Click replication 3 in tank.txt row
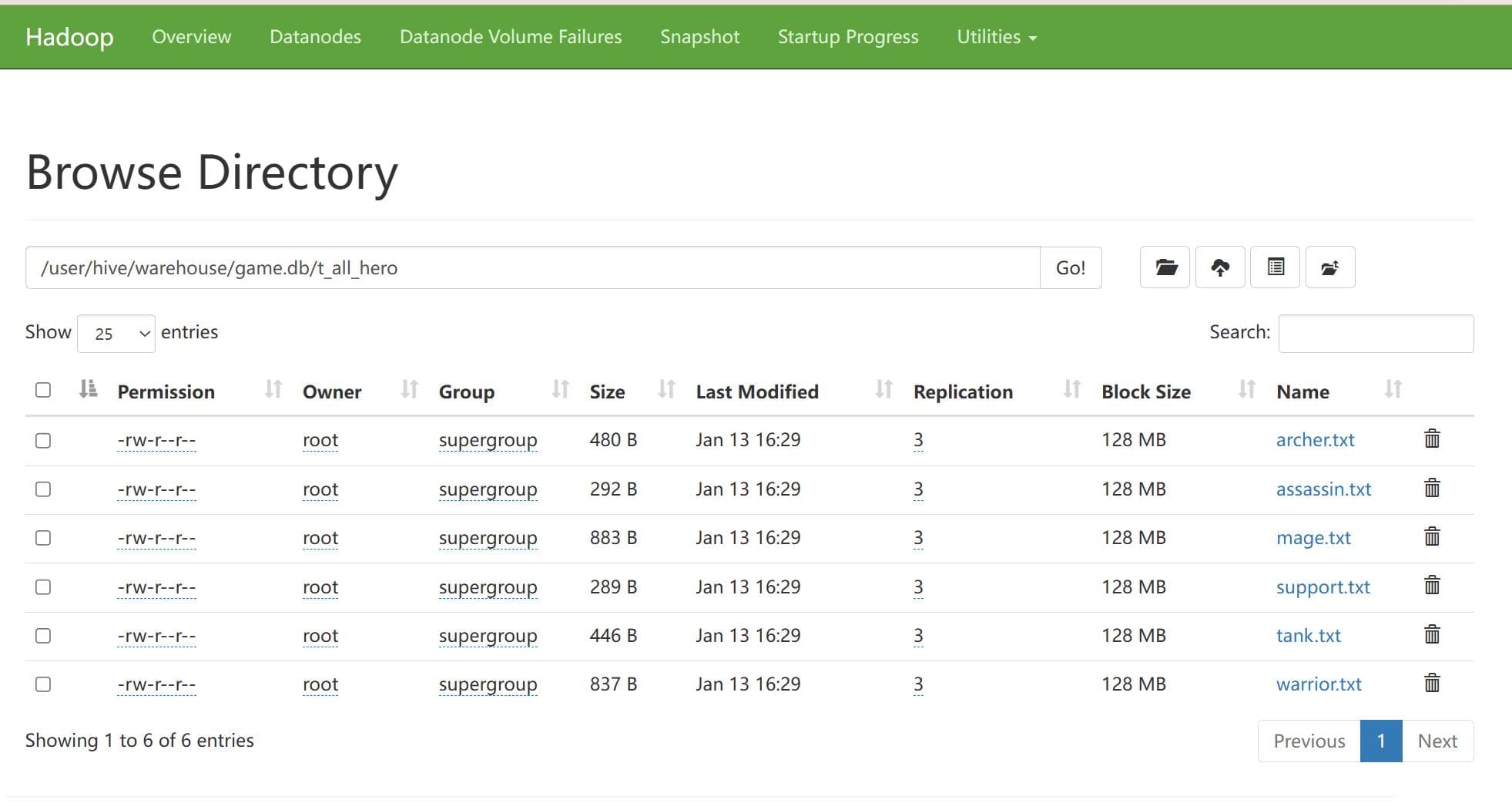 coord(918,636)
